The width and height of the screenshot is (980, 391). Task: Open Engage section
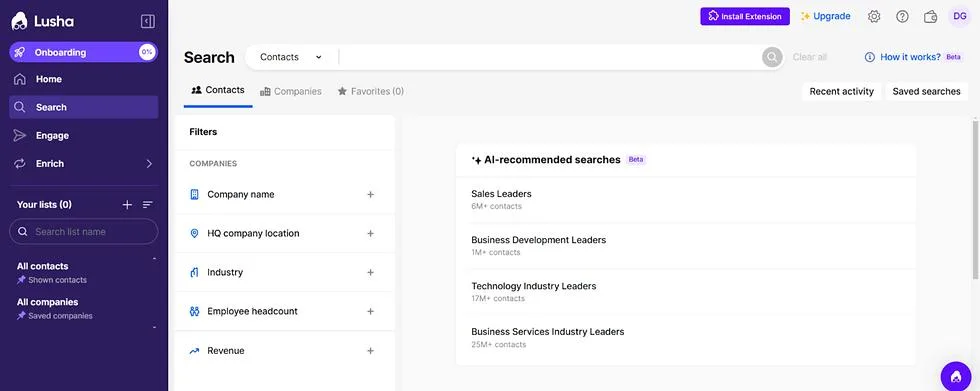(84, 136)
